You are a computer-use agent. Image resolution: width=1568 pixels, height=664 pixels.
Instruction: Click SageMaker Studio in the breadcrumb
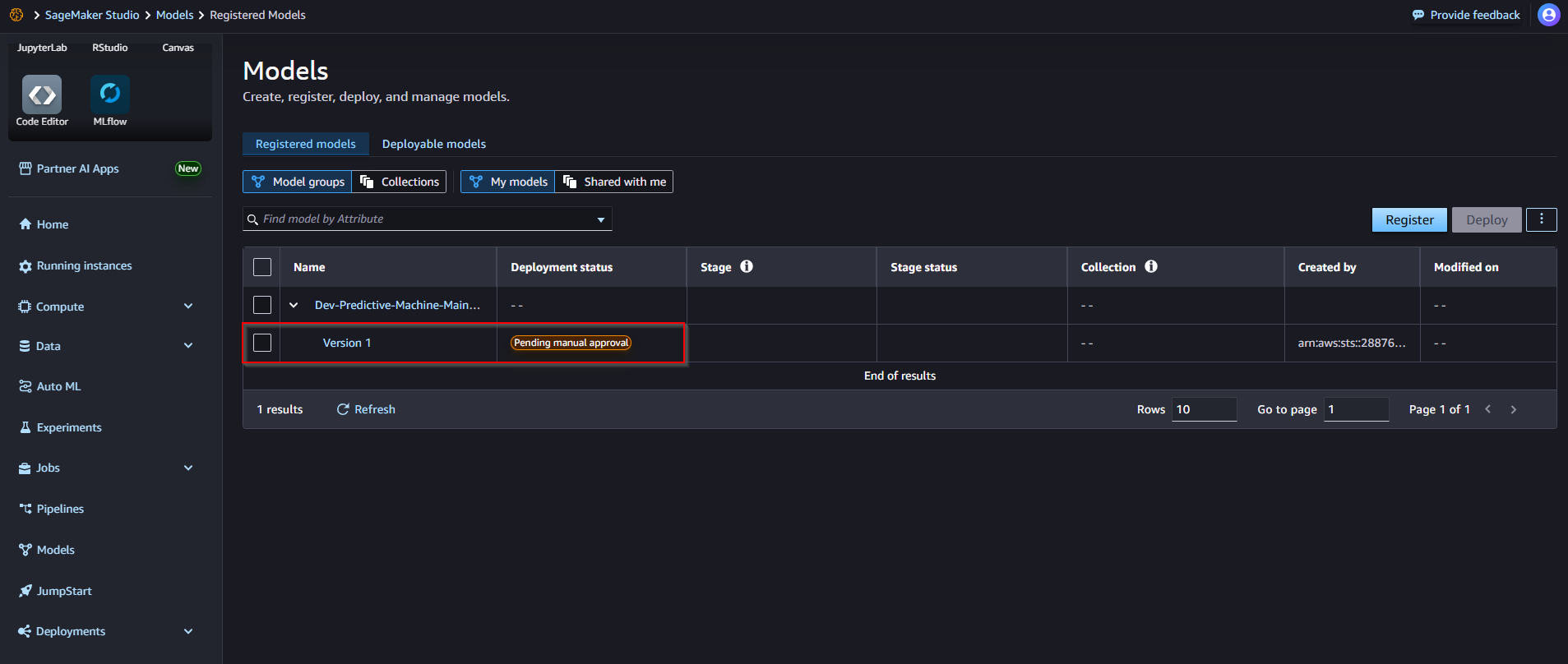92,15
